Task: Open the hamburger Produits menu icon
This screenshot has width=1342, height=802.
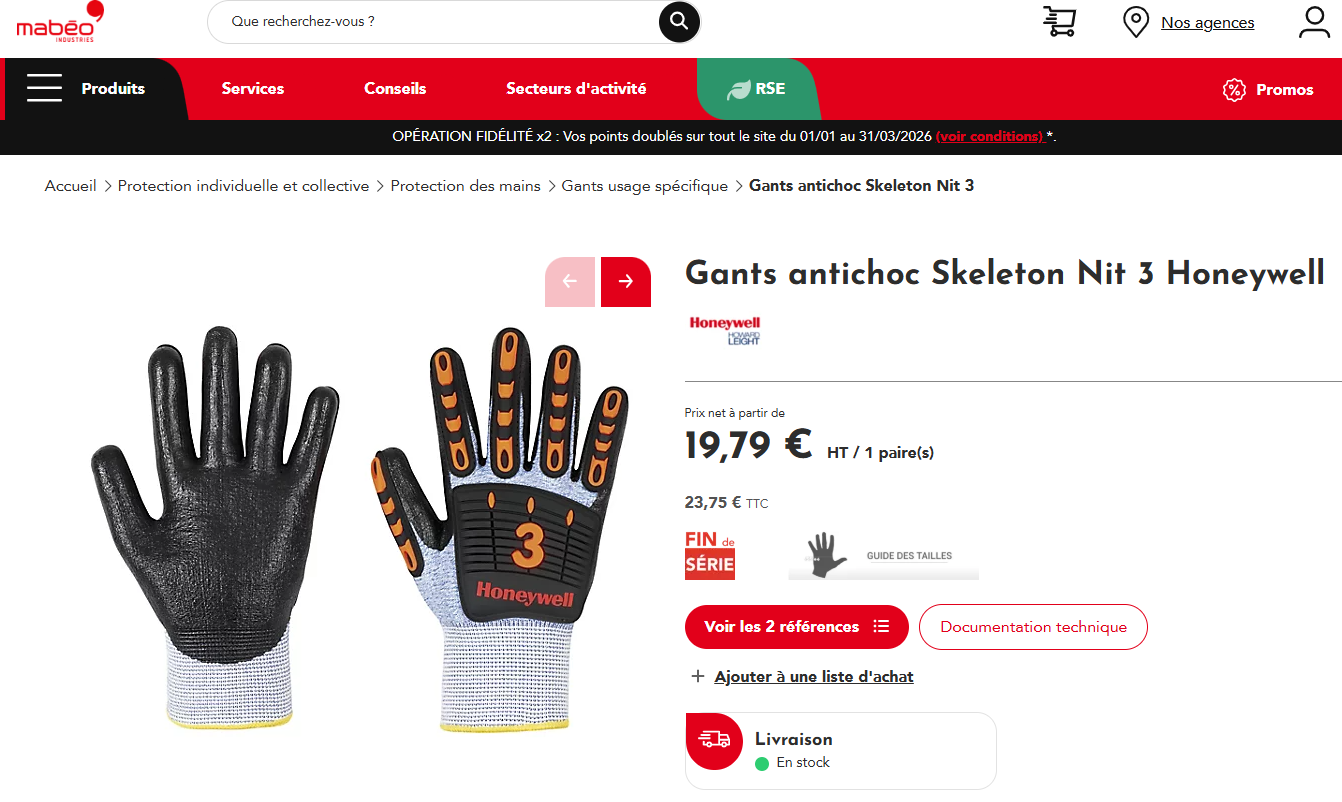Action: [x=44, y=89]
